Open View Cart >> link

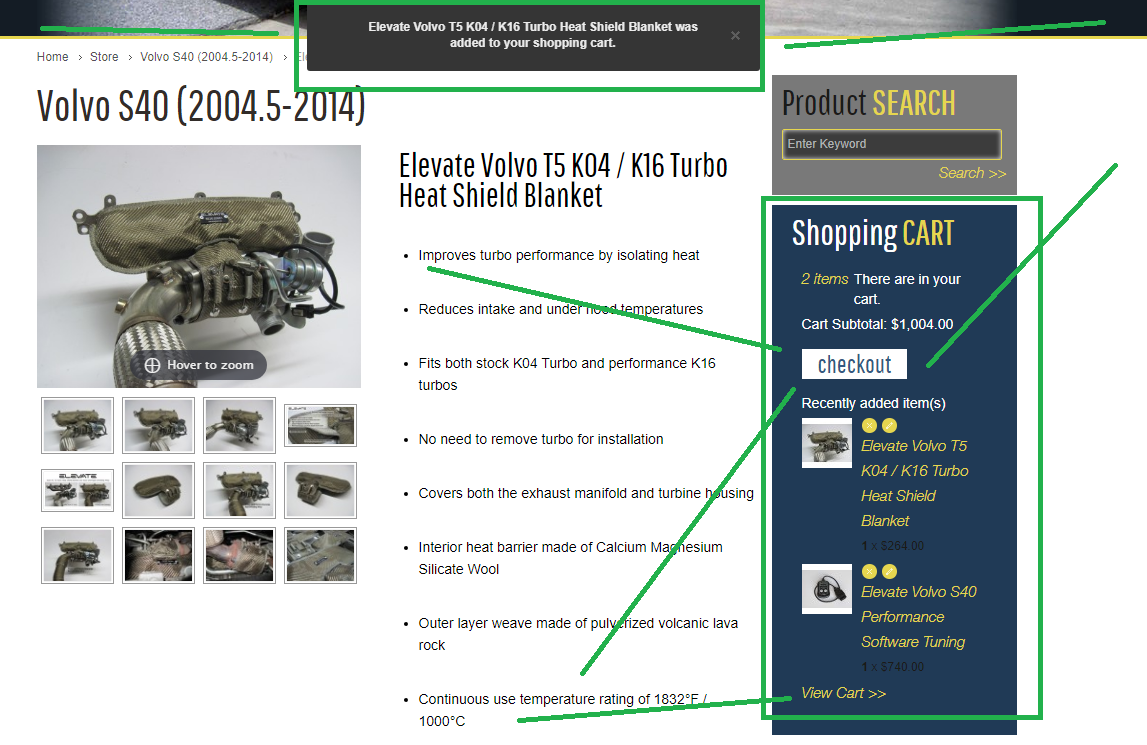(843, 693)
